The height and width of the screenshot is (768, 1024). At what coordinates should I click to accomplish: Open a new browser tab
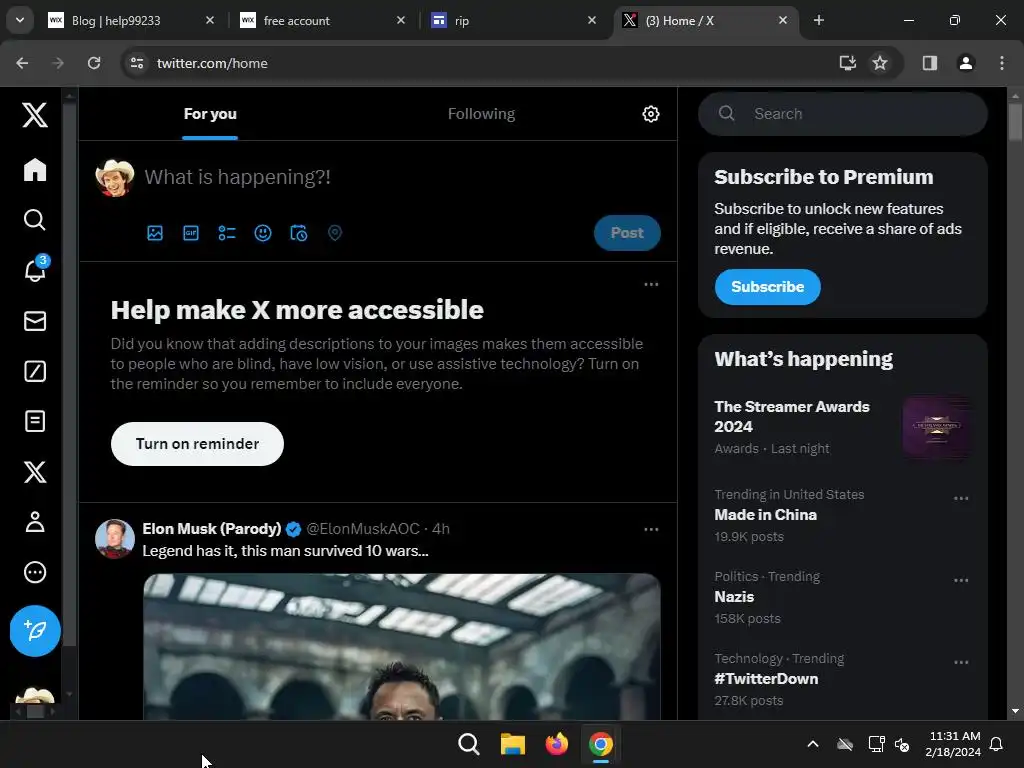click(x=818, y=20)
